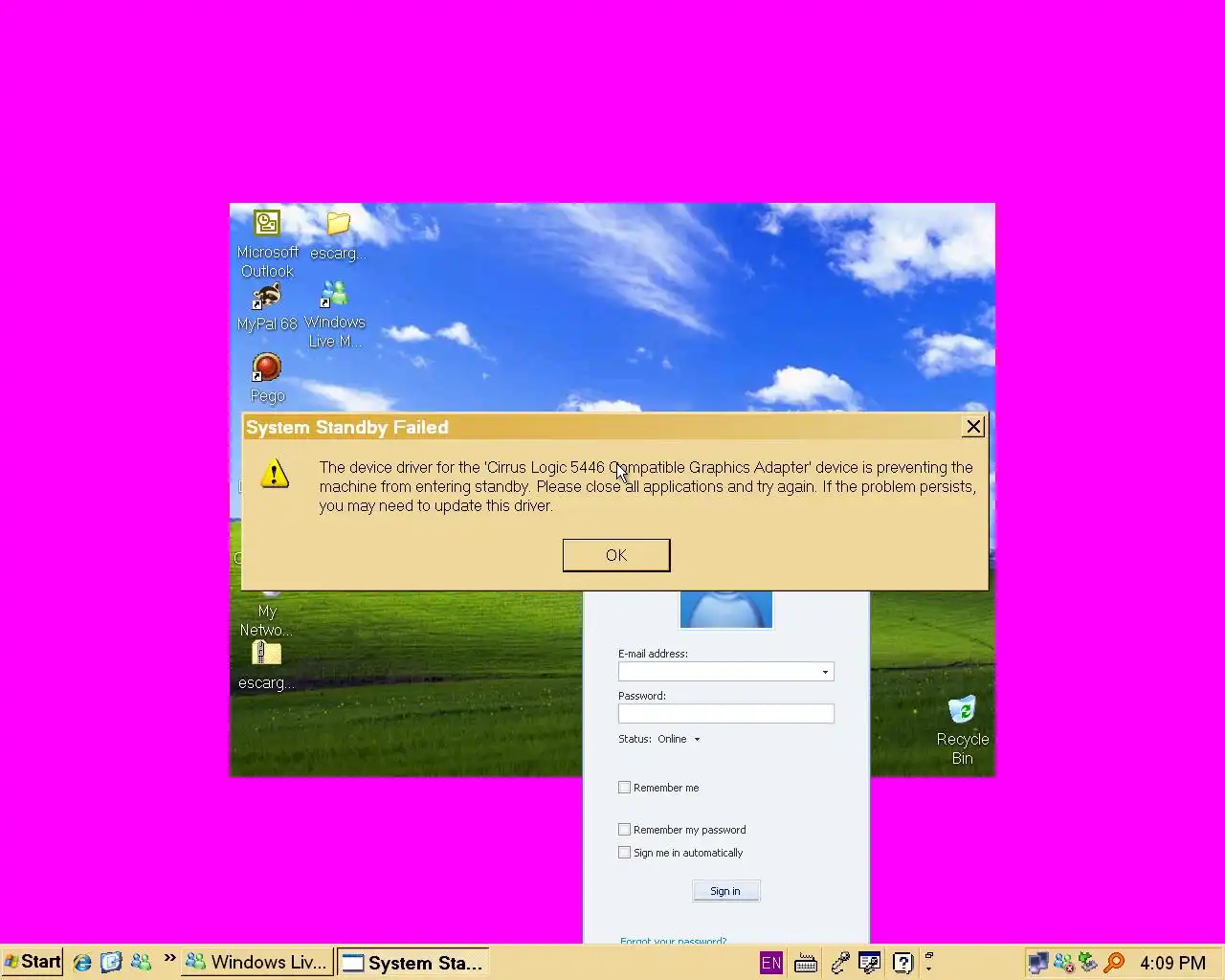Image resolution: width=1225 pixels, height=980 pixels.
Task: Click the language bar tools icon
Action: pos(869,963)
